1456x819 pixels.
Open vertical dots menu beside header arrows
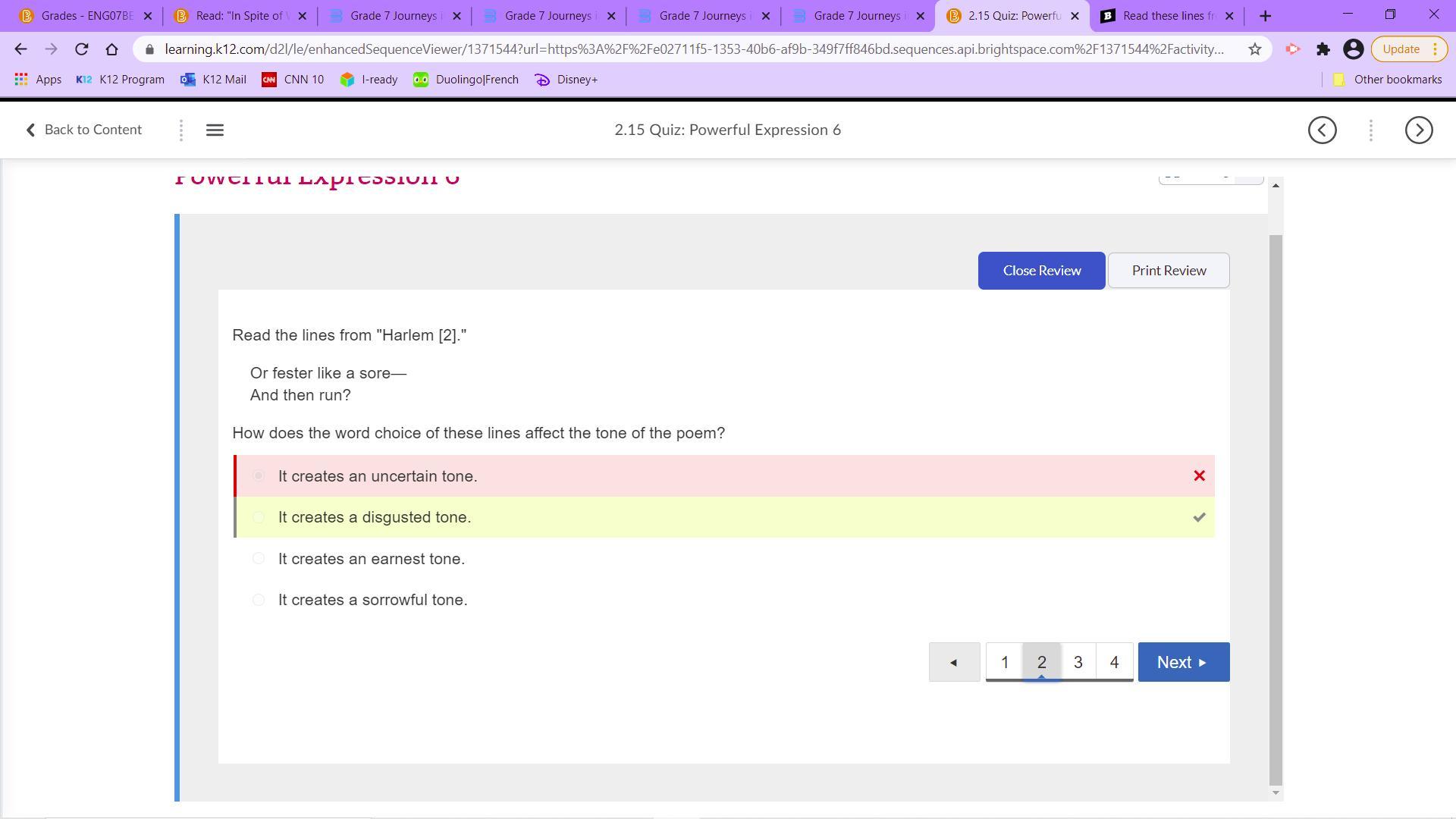click(1370, 130)
